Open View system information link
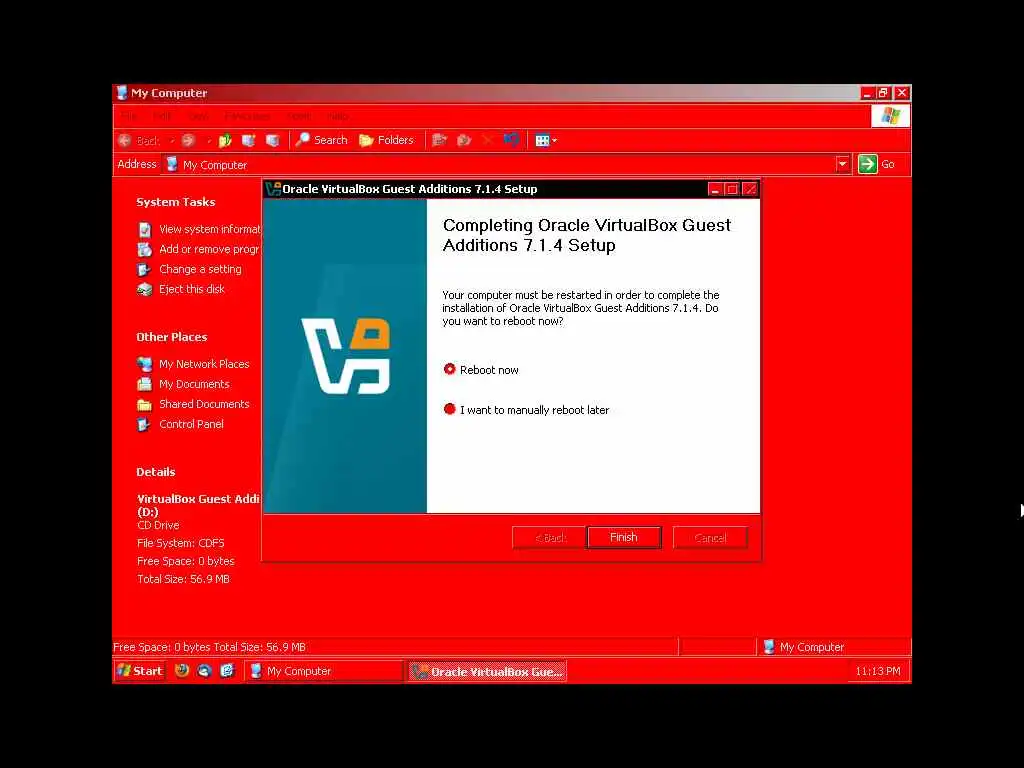This screenshot has width=1024, height=768. (x=210, y=229)
